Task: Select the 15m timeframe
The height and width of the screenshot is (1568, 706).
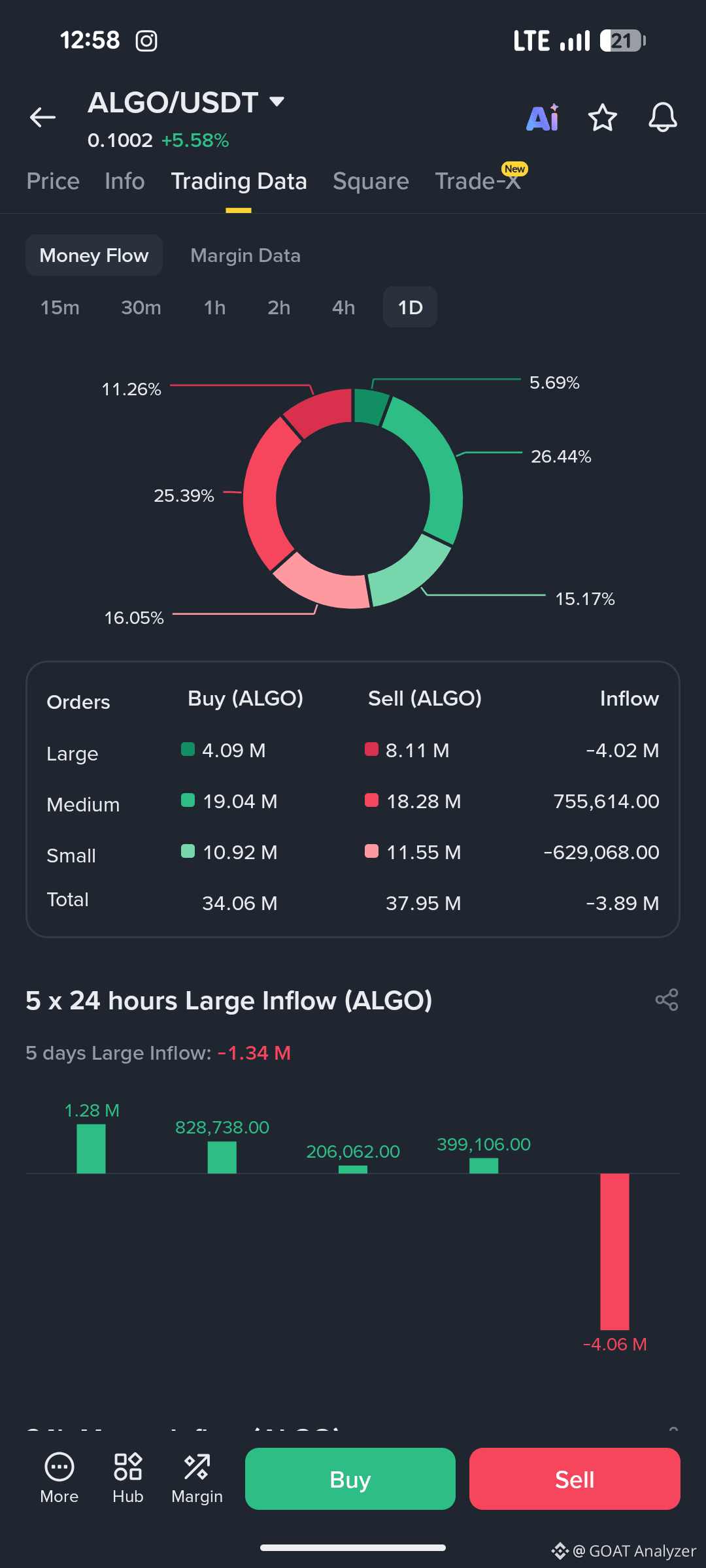Action: [x=60, y=307]
